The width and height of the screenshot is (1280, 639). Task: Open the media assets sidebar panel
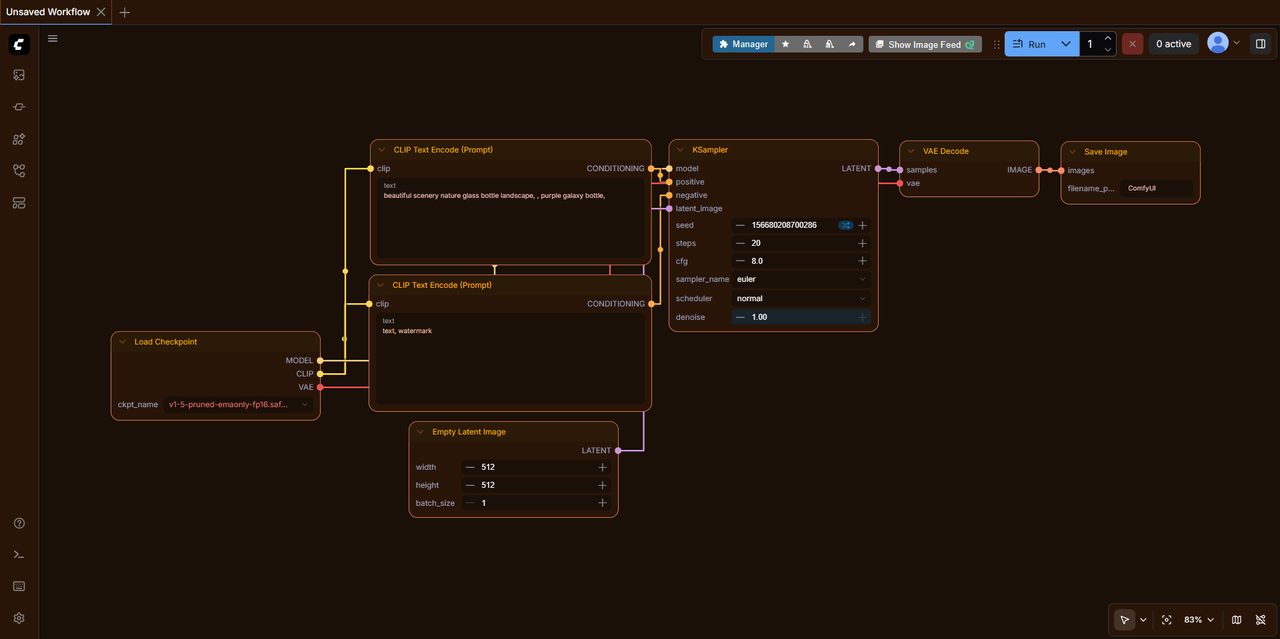(x=19, y=75)
